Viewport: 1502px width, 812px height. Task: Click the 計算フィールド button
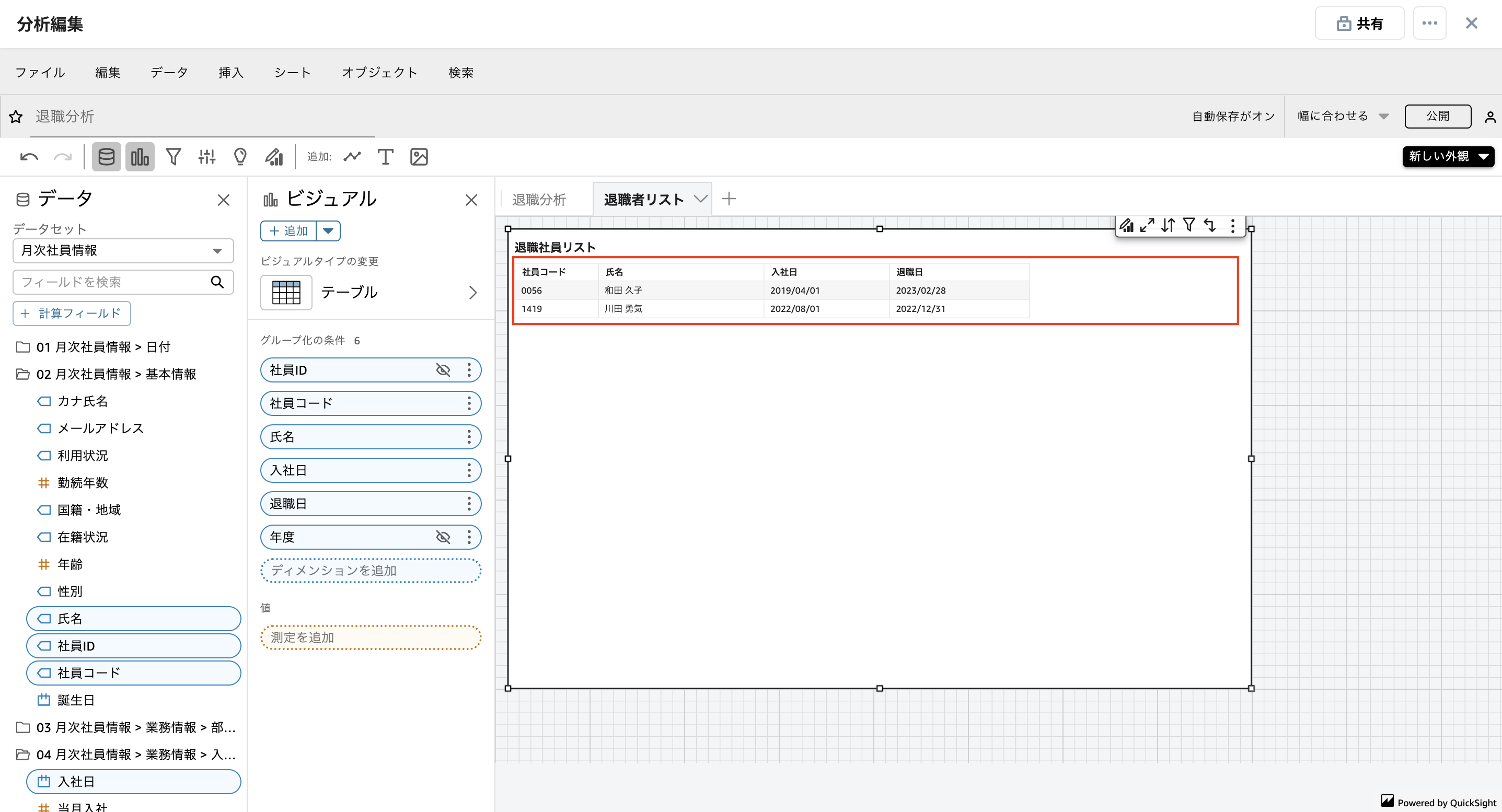coord(72,313)
